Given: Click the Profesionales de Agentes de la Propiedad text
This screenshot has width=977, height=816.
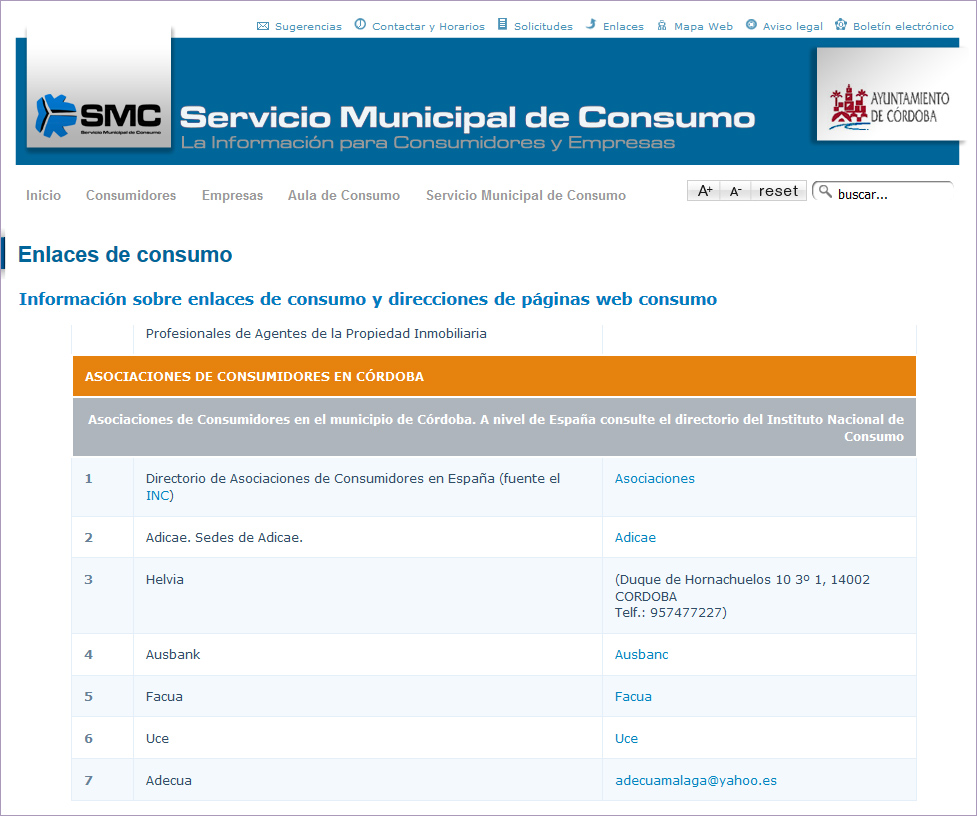Looking at the screenshot, I should [316, 334].
